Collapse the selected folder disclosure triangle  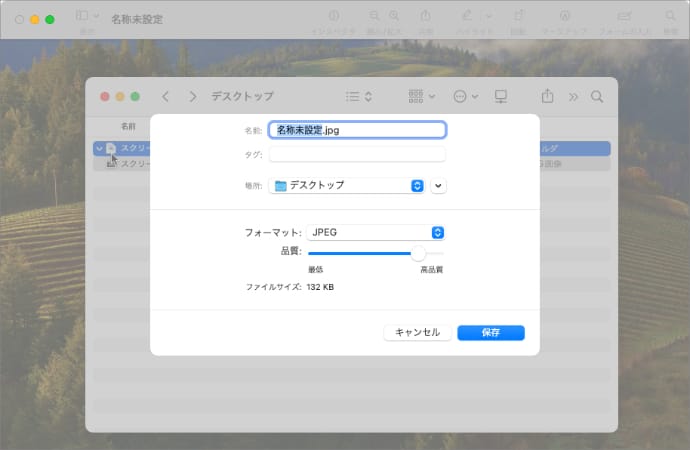(x=99, y=148)
